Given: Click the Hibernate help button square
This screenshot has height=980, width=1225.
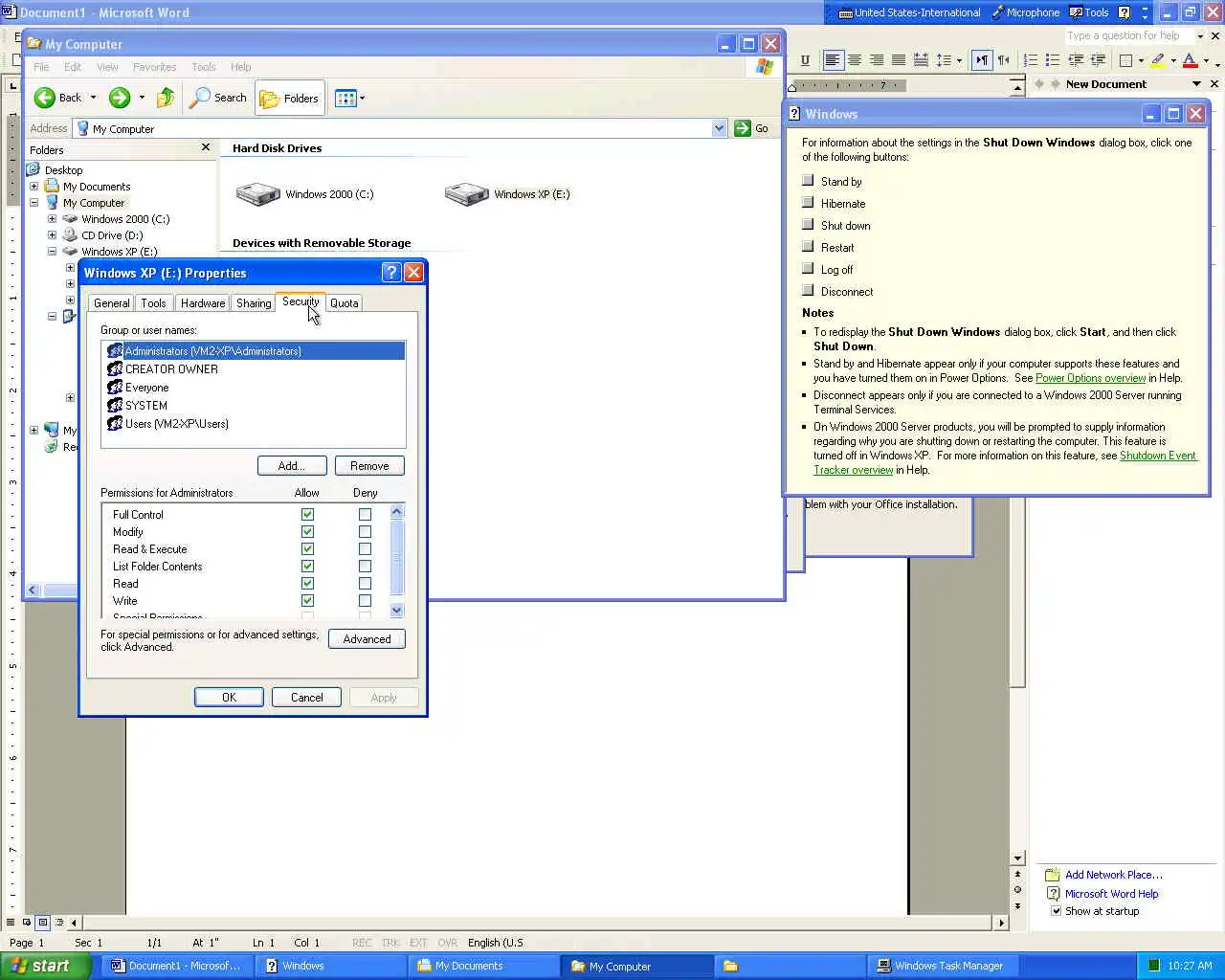Looking at the screenshot, I should pos(808,203).
